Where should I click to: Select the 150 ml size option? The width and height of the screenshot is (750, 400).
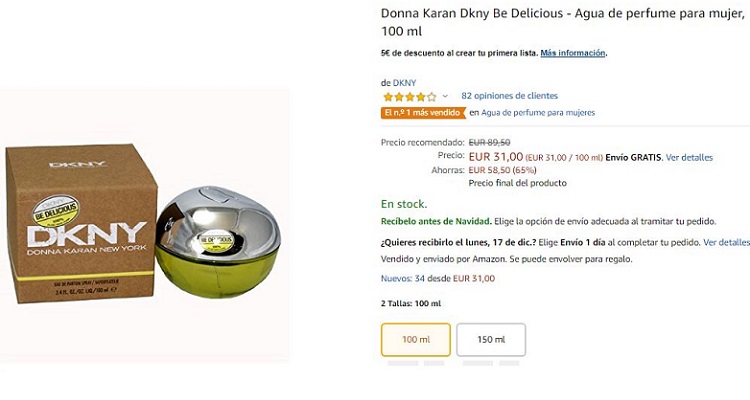[x=491, y=340]
